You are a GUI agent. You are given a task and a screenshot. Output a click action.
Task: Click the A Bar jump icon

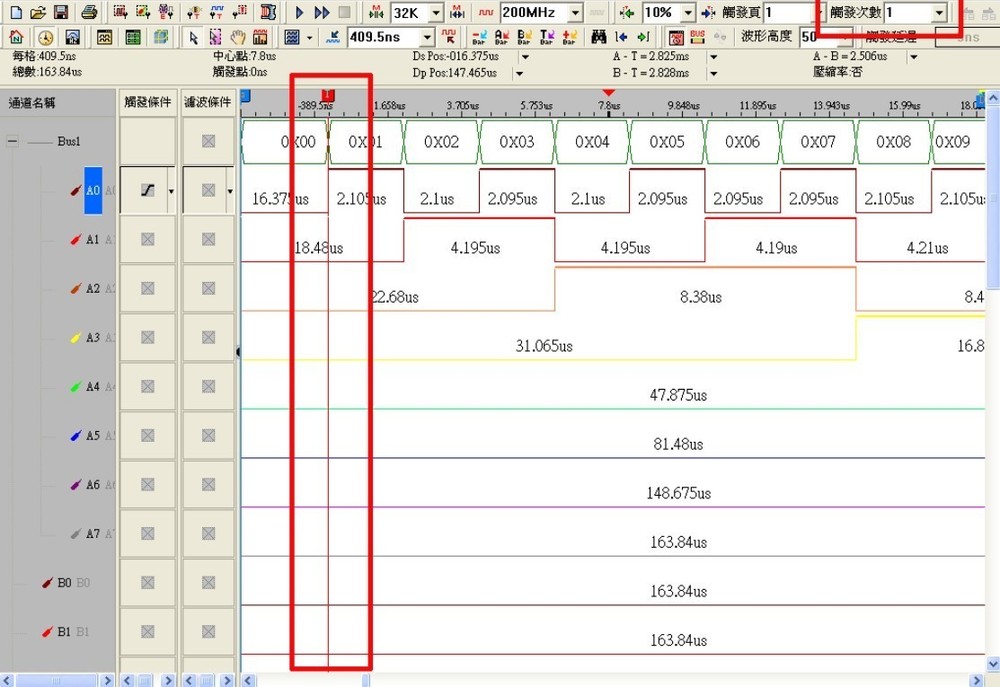tap(501, 37)
